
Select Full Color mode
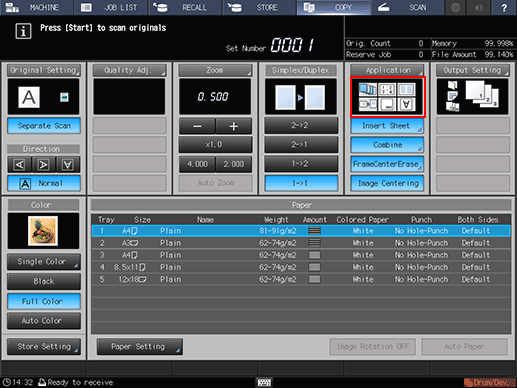click(x=44, y=301)
